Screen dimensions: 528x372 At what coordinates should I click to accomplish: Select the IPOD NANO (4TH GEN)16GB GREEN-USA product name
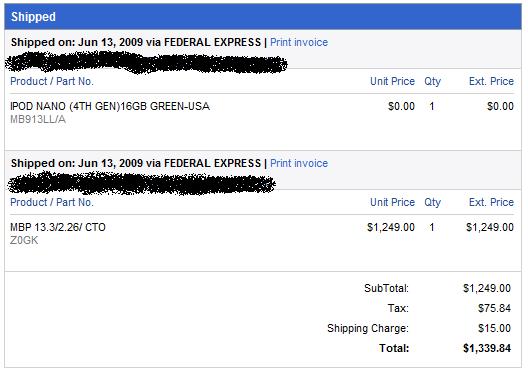[x=110, y=106]
